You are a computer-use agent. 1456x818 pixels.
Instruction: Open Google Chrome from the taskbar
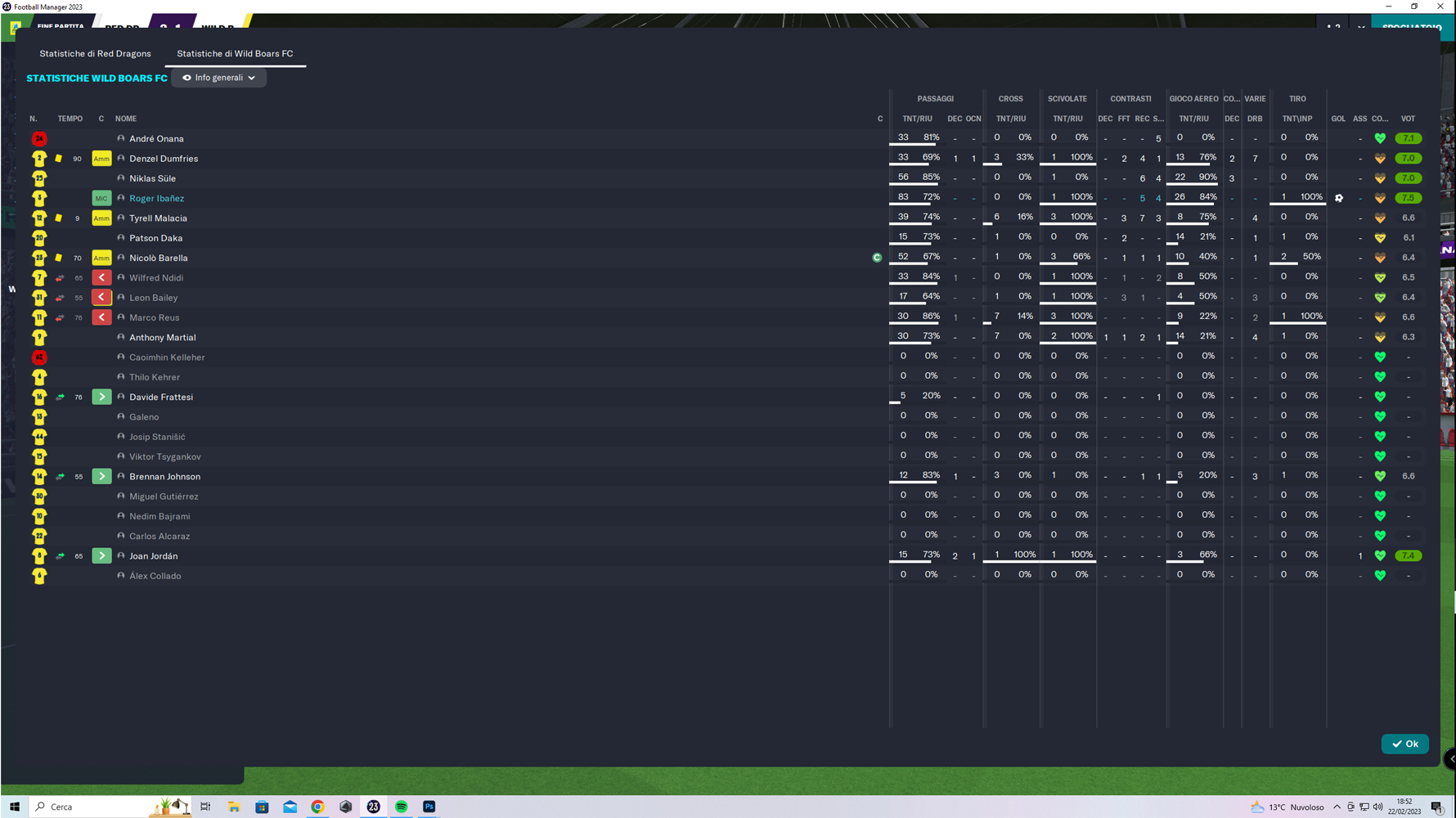(x=317, y=807)
